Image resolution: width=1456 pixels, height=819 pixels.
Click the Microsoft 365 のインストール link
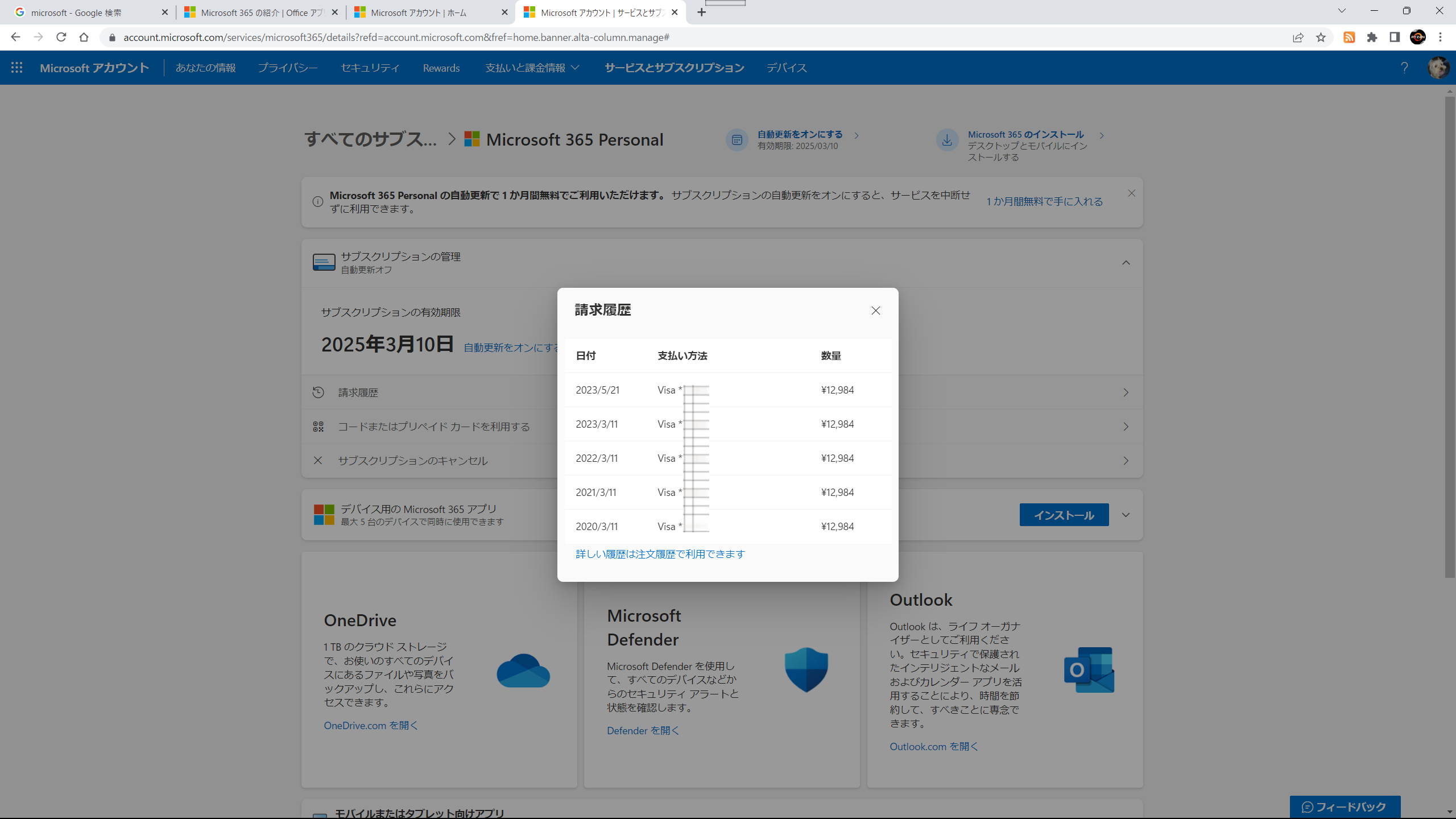tap(1025, 134)
